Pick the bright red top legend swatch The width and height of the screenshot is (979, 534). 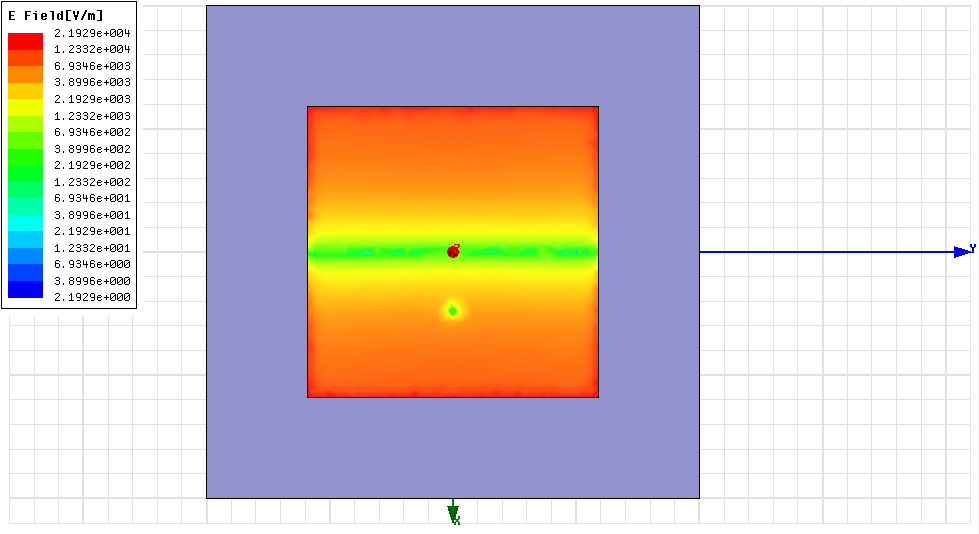click(x=26, y=41)
